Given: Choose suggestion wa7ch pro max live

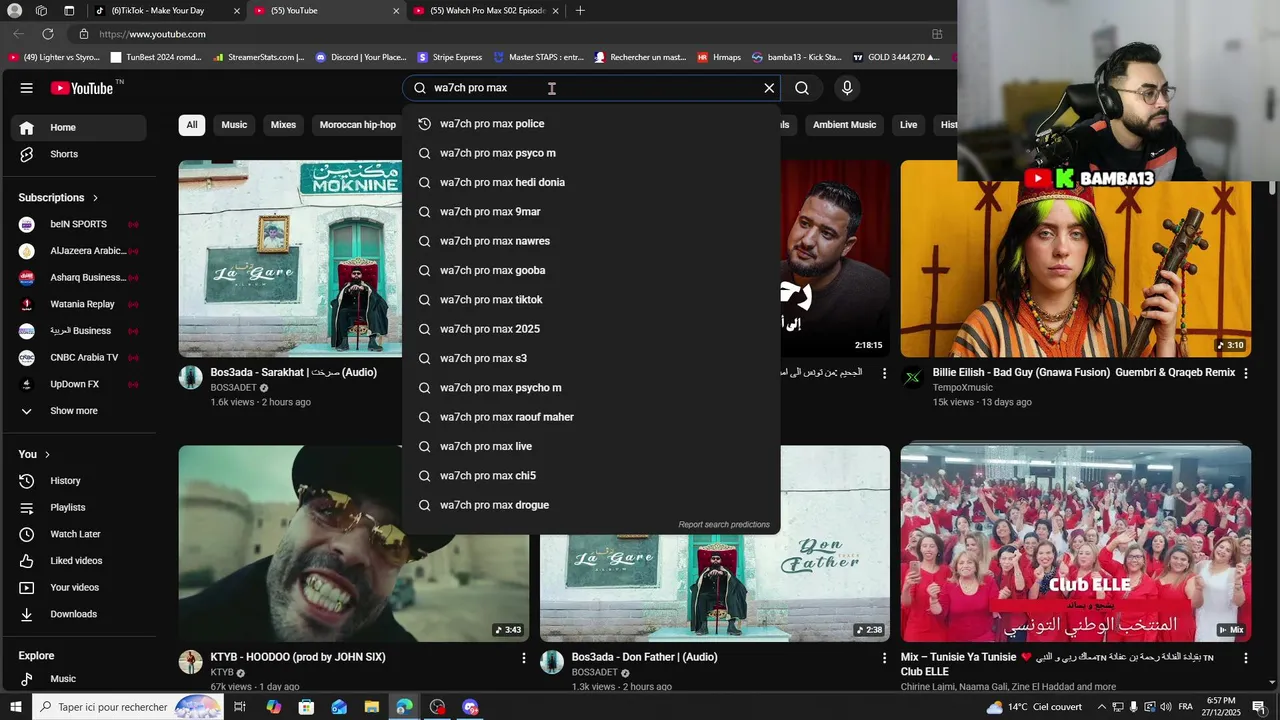Looking at the screenshot, I should pos(591,446).
